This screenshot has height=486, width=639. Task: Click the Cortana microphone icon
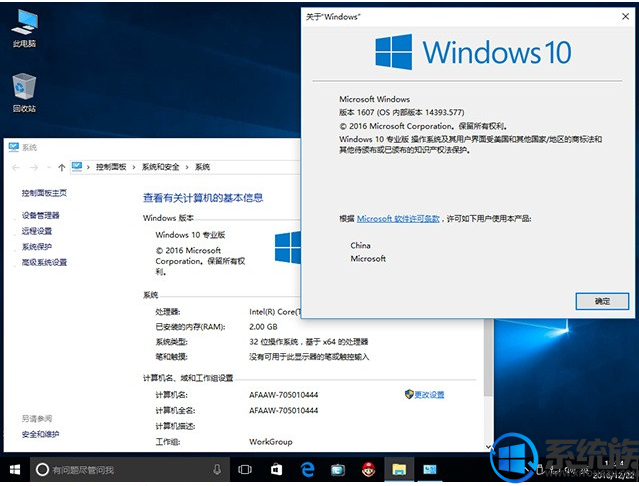[x=217, y=470]
